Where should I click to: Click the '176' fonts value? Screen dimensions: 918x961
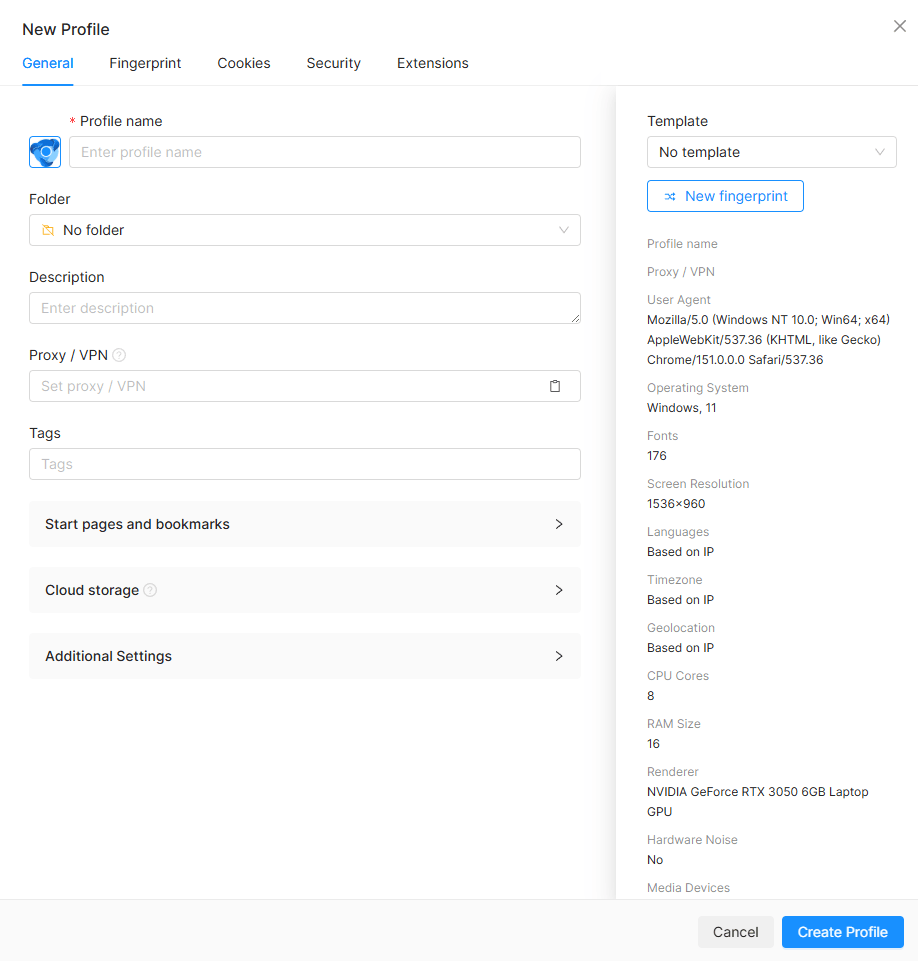[x=656, y=455]
